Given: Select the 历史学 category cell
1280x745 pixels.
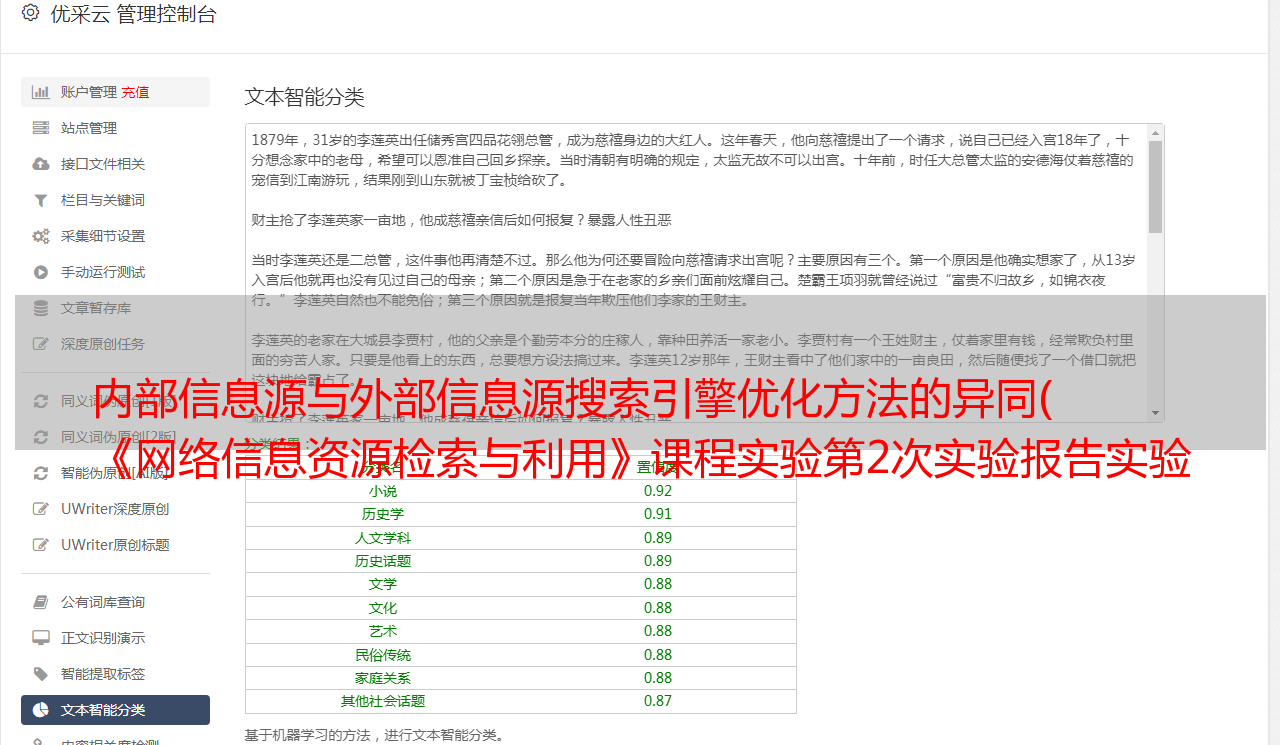Looking at the screenshot, I should [x=383, y=514].
